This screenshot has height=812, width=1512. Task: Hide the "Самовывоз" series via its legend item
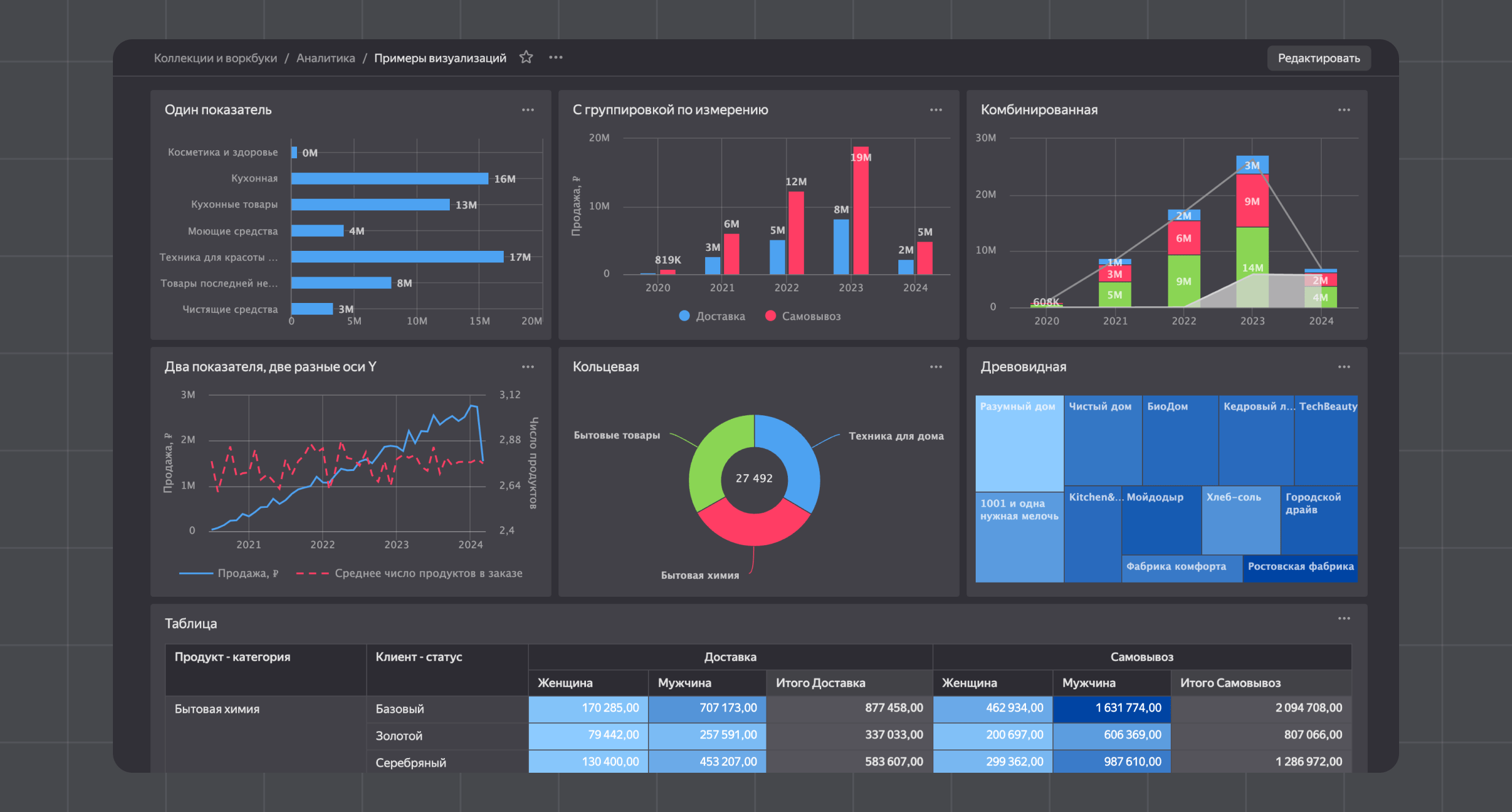[x=803, y=316]
